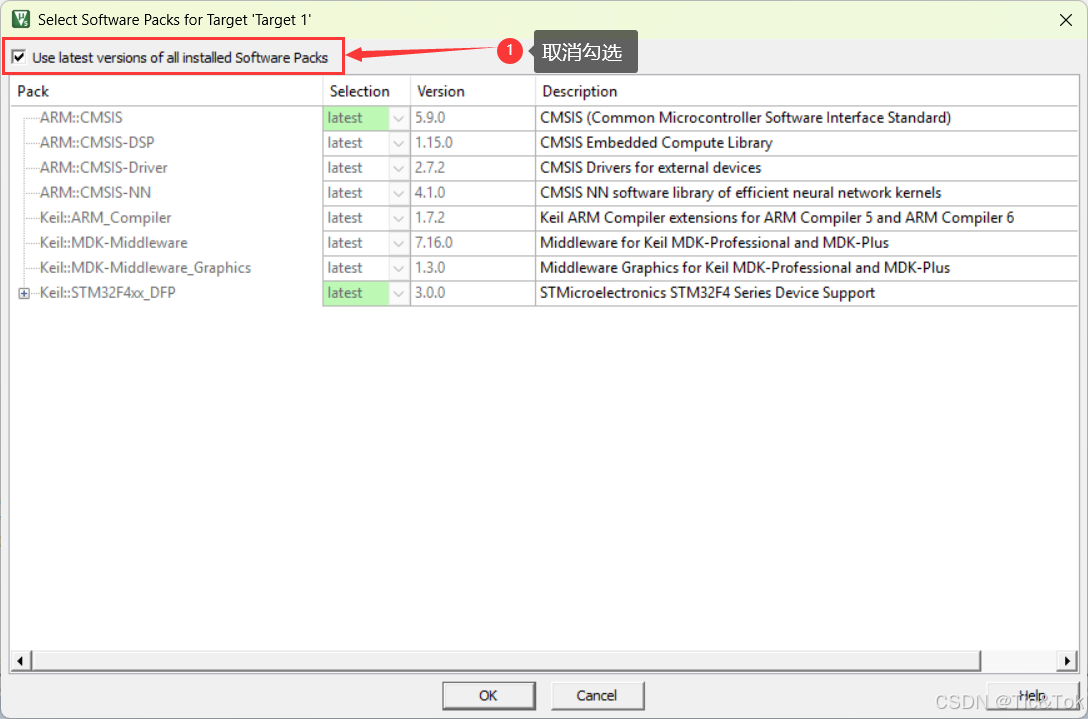
Task: Click version 1.7.2 cell
Action: (x=473, y=219)
